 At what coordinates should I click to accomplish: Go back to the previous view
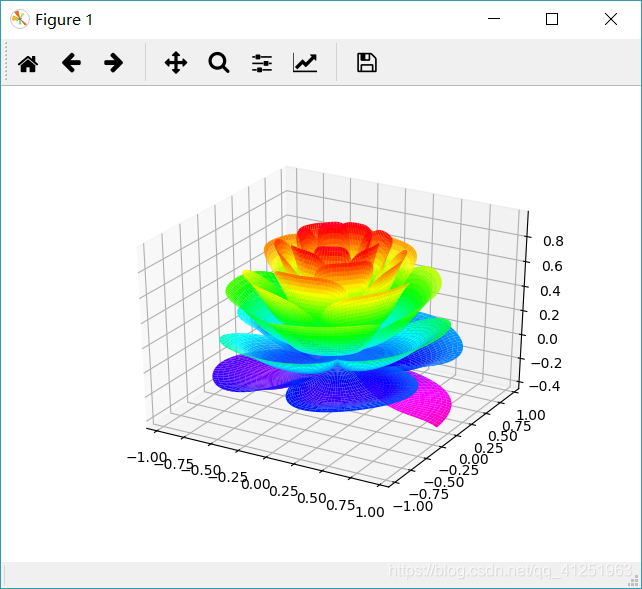coord(71,63)
